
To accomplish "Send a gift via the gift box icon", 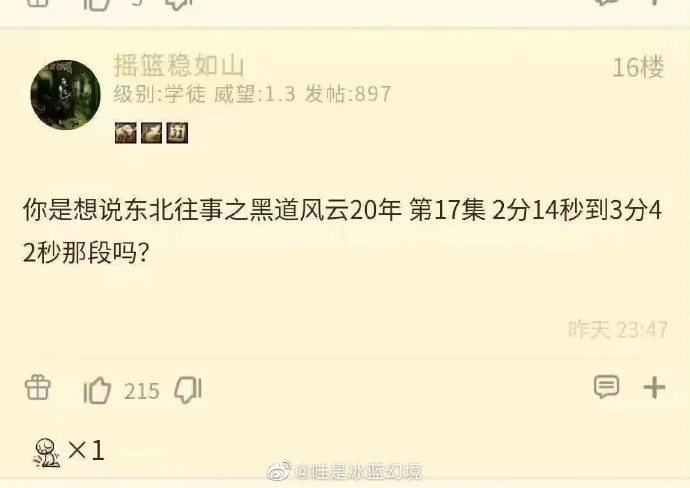I will [37, 388].
